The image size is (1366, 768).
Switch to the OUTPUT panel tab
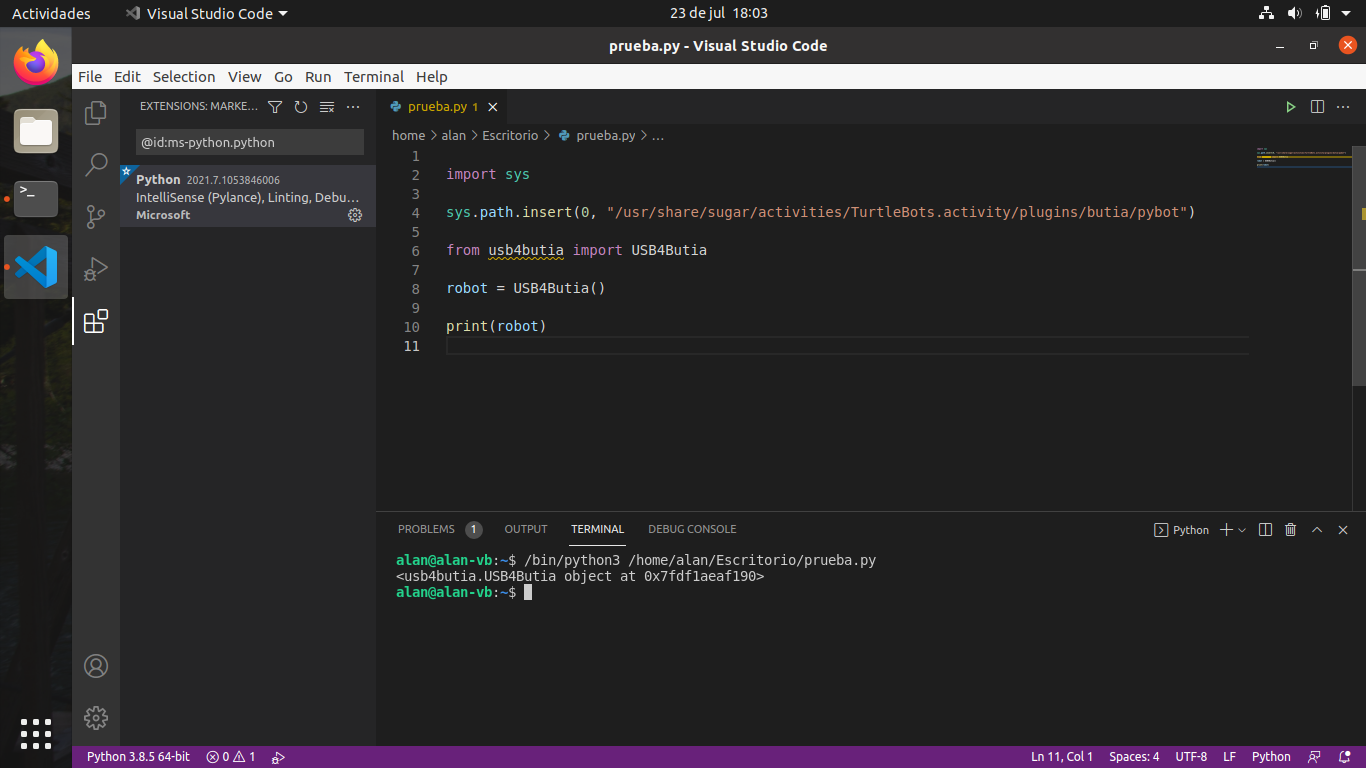pos(526,529)
